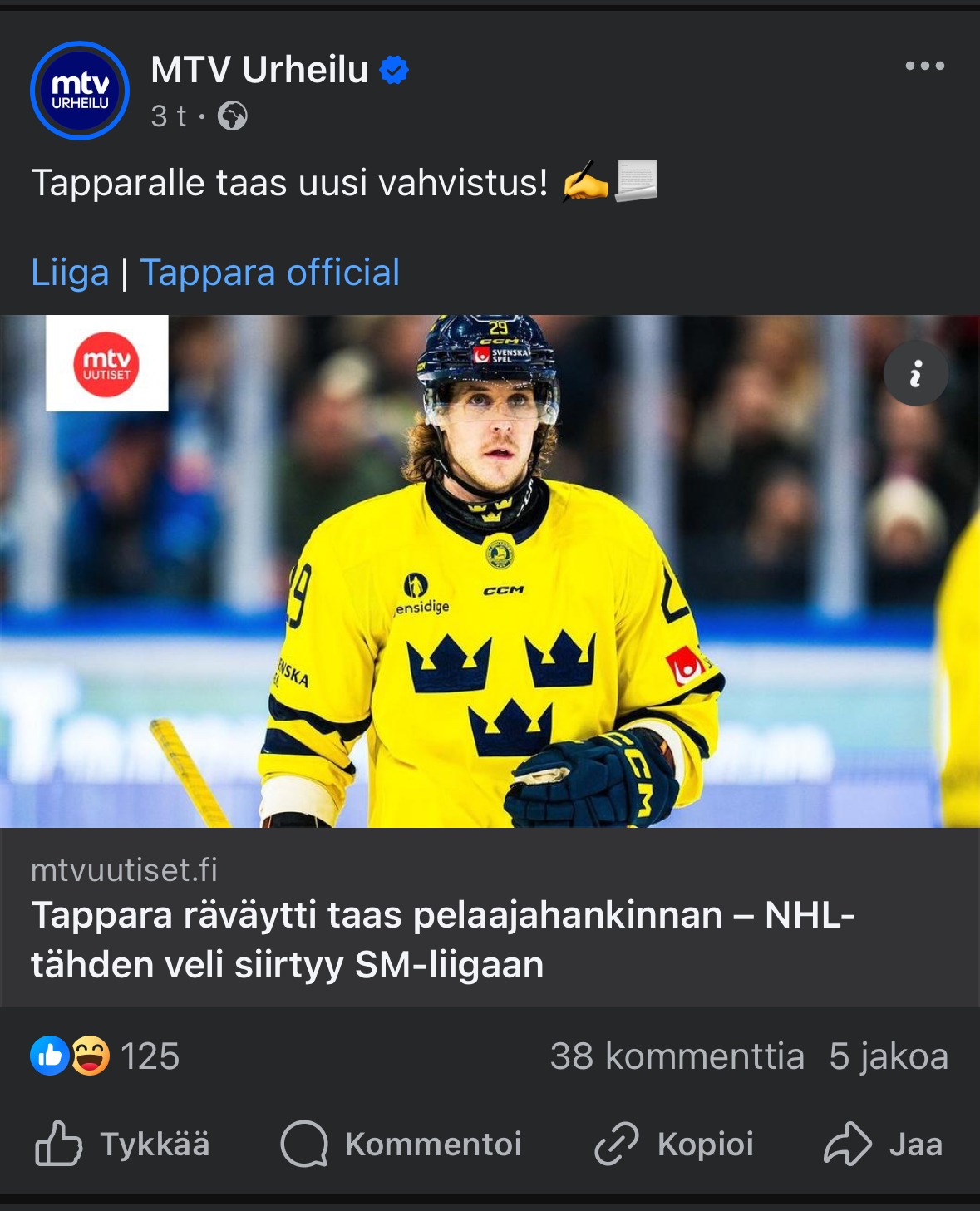This screenshot has width=980, height=1211.
Task: Open the MTV Urheilu profile picture
Action: tap(80, 91)
